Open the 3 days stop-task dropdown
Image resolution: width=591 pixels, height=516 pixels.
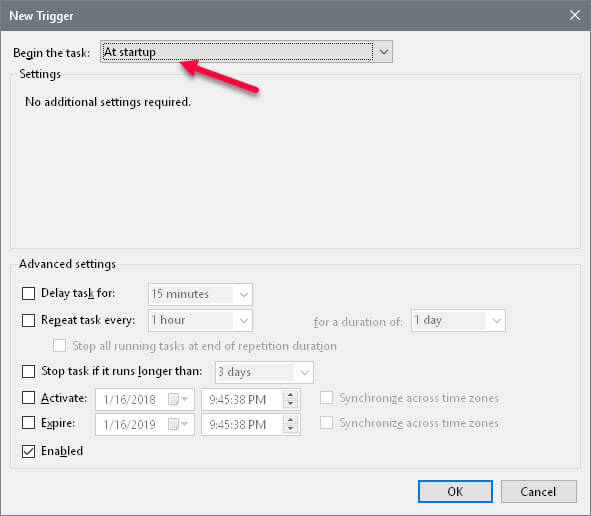click(x=264, y=372)
